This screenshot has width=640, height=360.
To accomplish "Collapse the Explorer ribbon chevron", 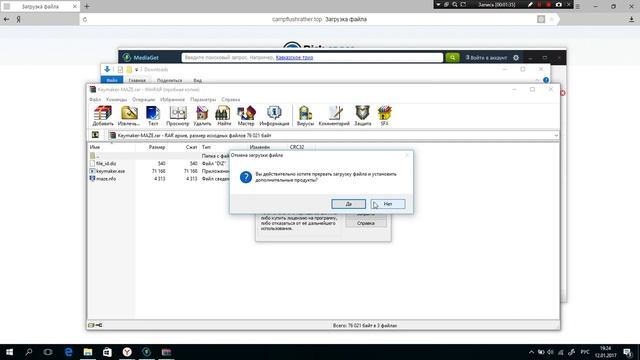I will point(537,80).
